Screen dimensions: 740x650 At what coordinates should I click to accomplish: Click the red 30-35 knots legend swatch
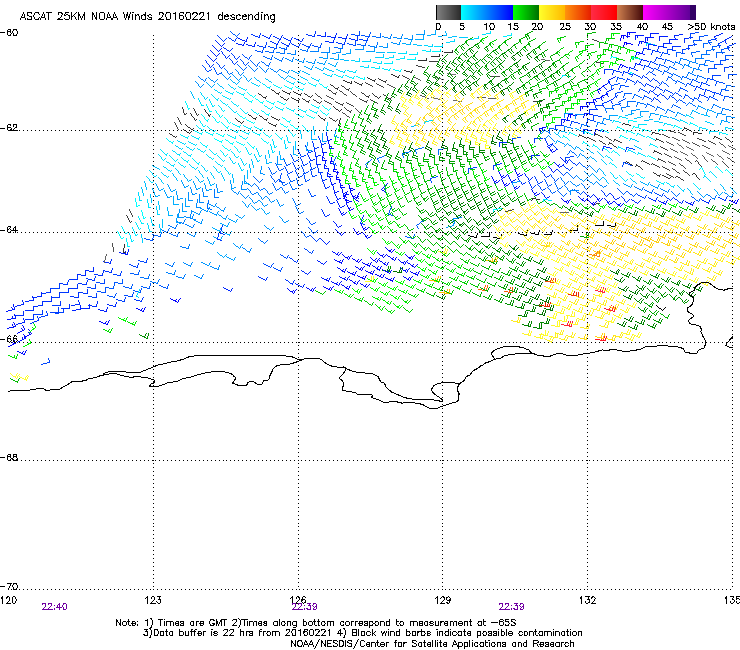[604, 12]
